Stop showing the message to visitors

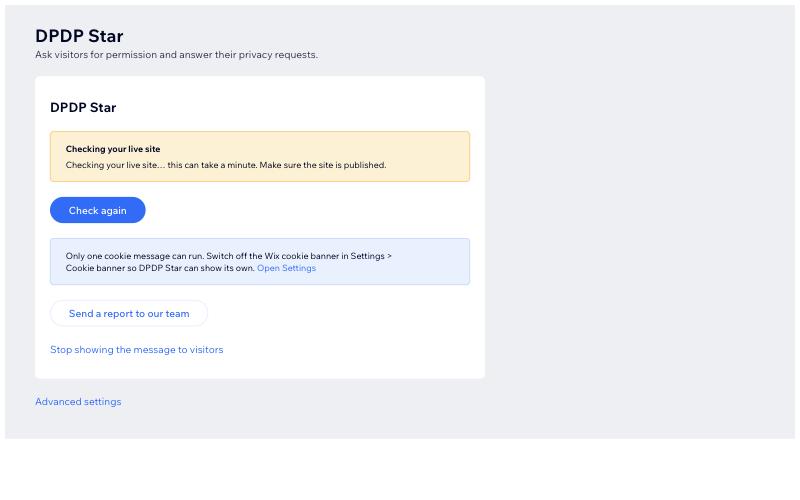click(x=137, y=349)
